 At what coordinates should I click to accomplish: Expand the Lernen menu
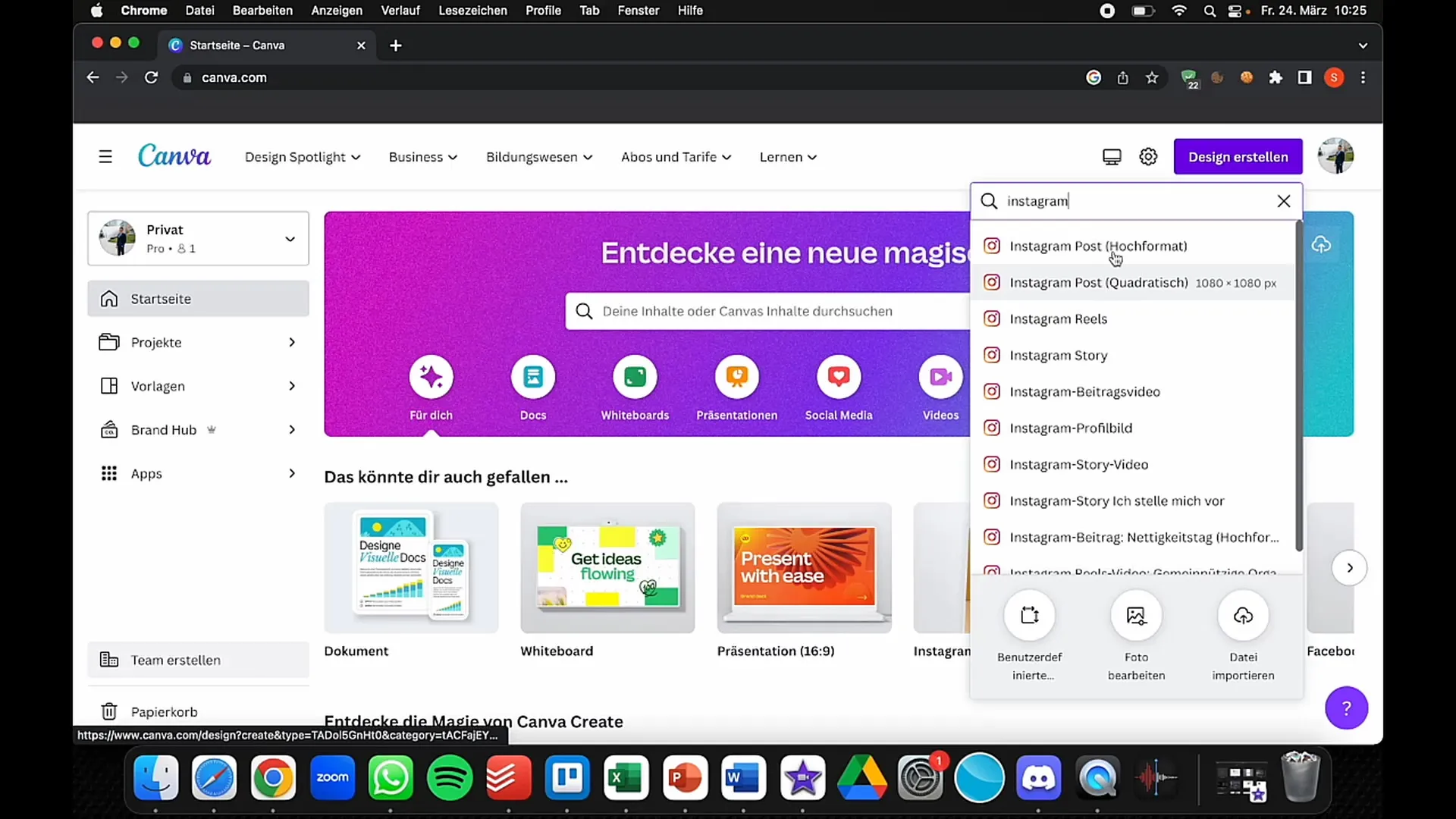788,157
